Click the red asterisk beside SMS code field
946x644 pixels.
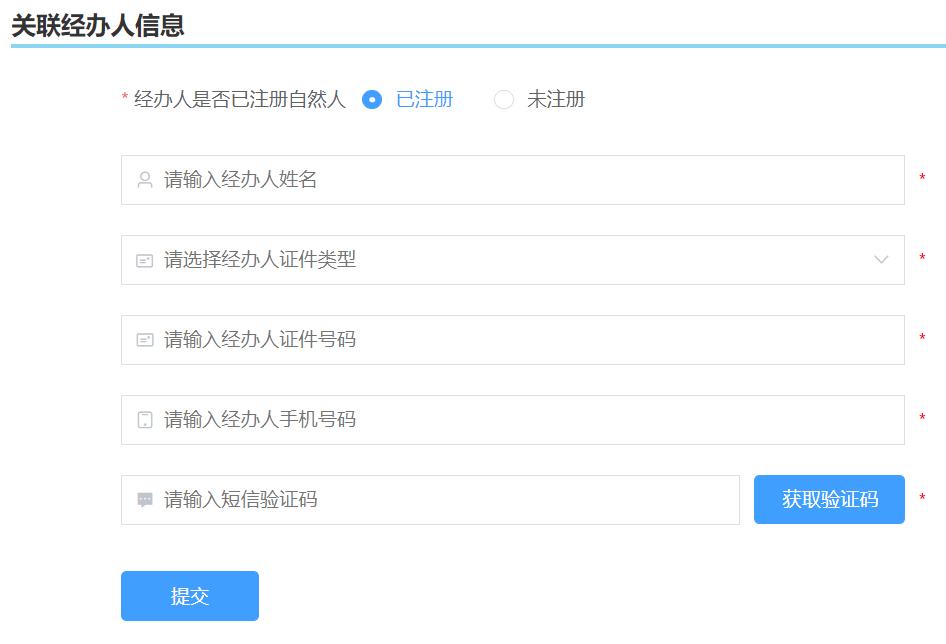pyautogui.click(x=921, y=497)
